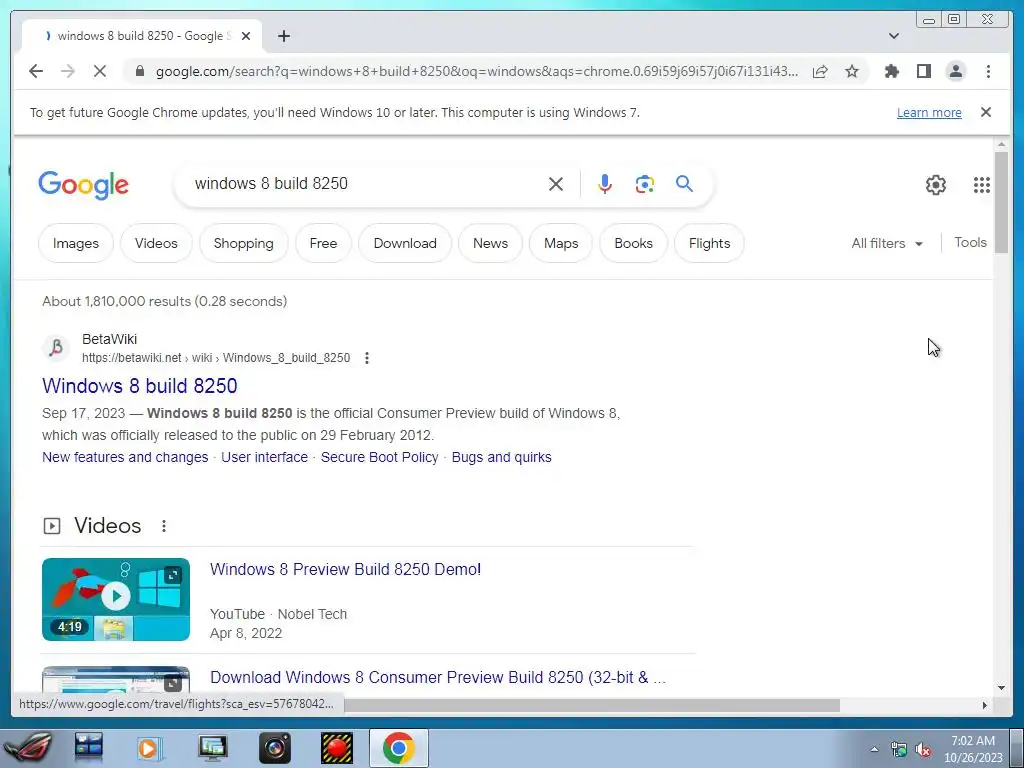Screen dimensions: 1024x768
Task: Share this page icon in address bar
Action: [x=820, y=71]
